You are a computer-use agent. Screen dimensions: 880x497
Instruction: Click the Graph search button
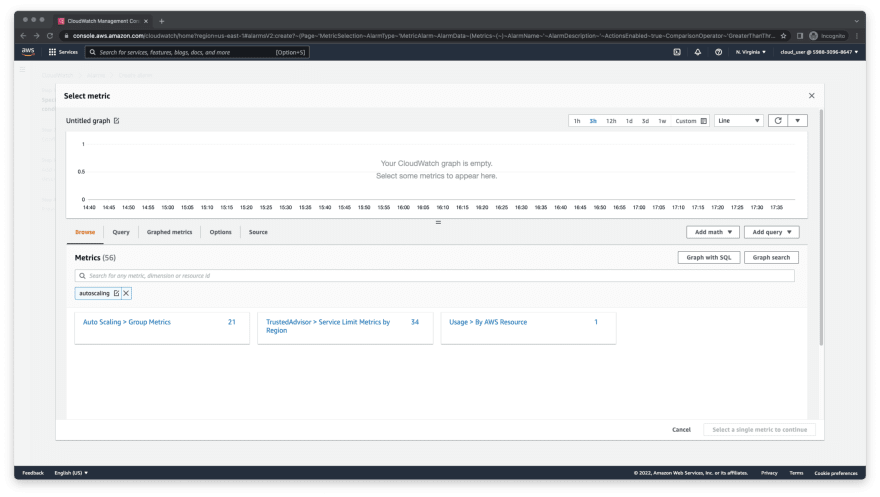tap(771, 257)
